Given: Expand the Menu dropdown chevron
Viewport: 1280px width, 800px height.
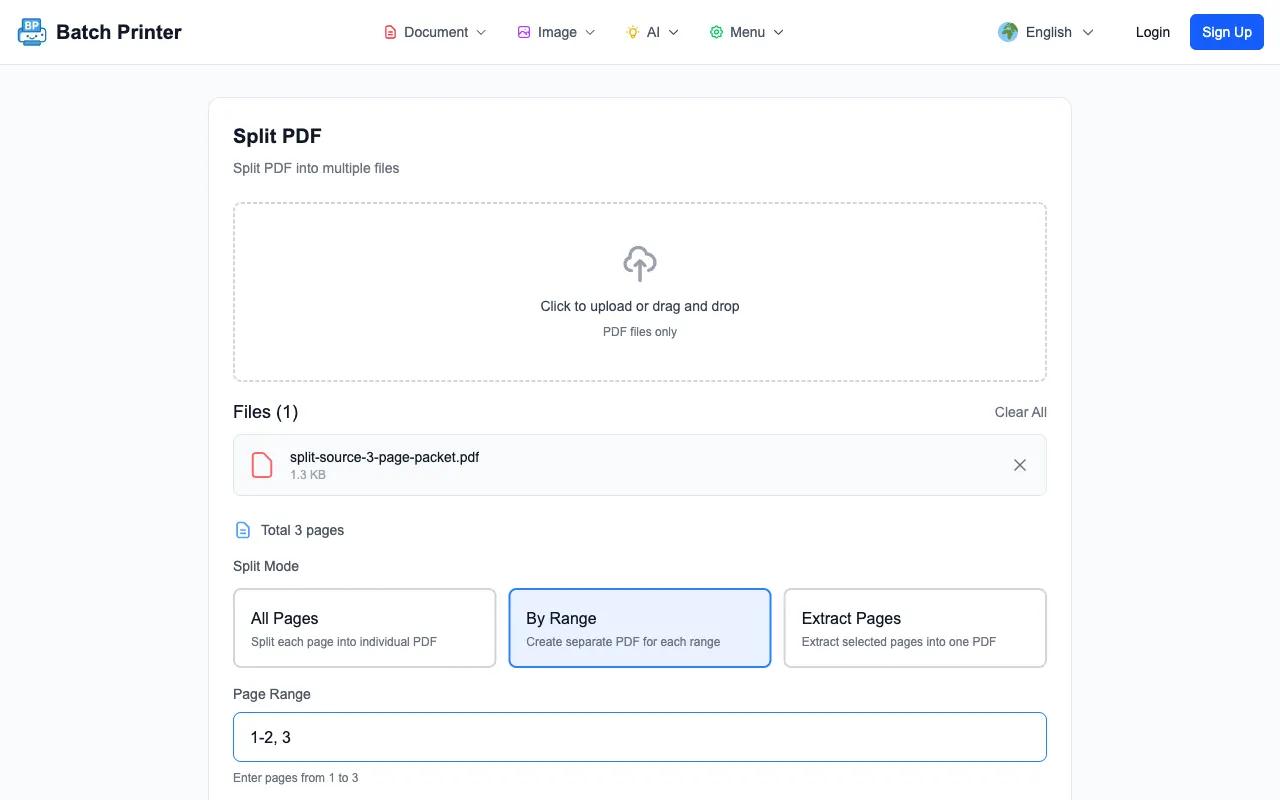Looking at the screenshot, I should pos(779,32).
